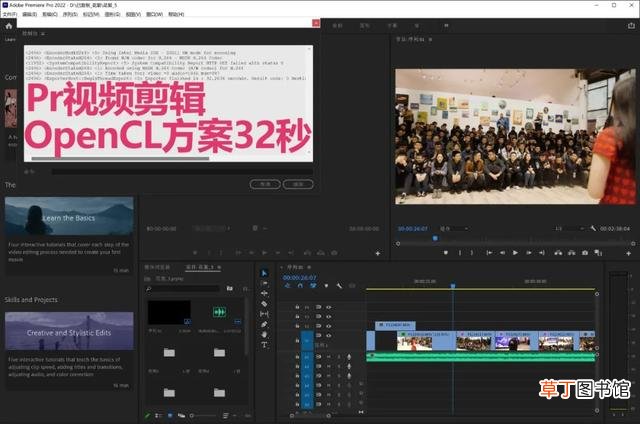Click the Project panel search field

click(x=182, y=289)
